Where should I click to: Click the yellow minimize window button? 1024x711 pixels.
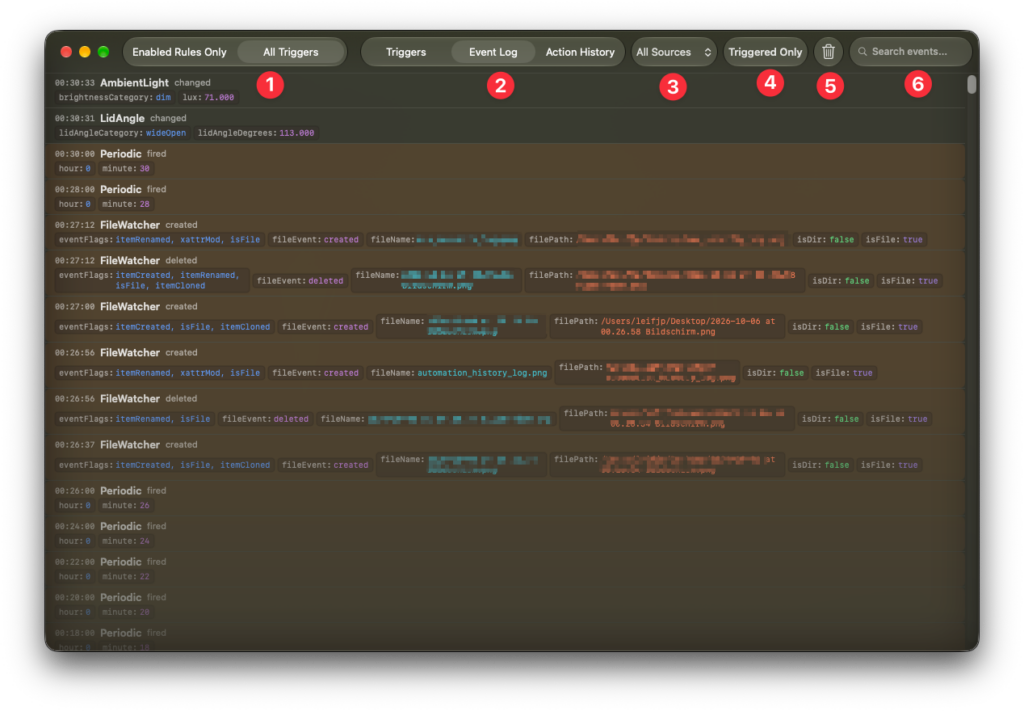point(85,52)
